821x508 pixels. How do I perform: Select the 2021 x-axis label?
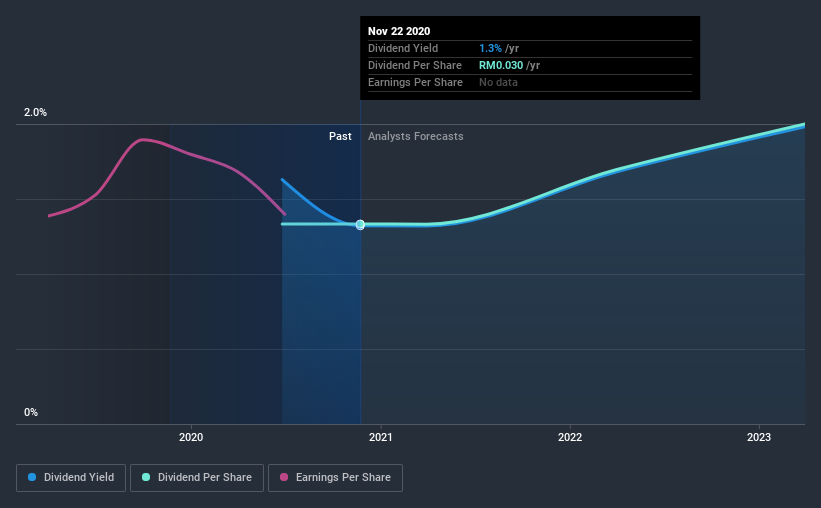pos(381,437)
